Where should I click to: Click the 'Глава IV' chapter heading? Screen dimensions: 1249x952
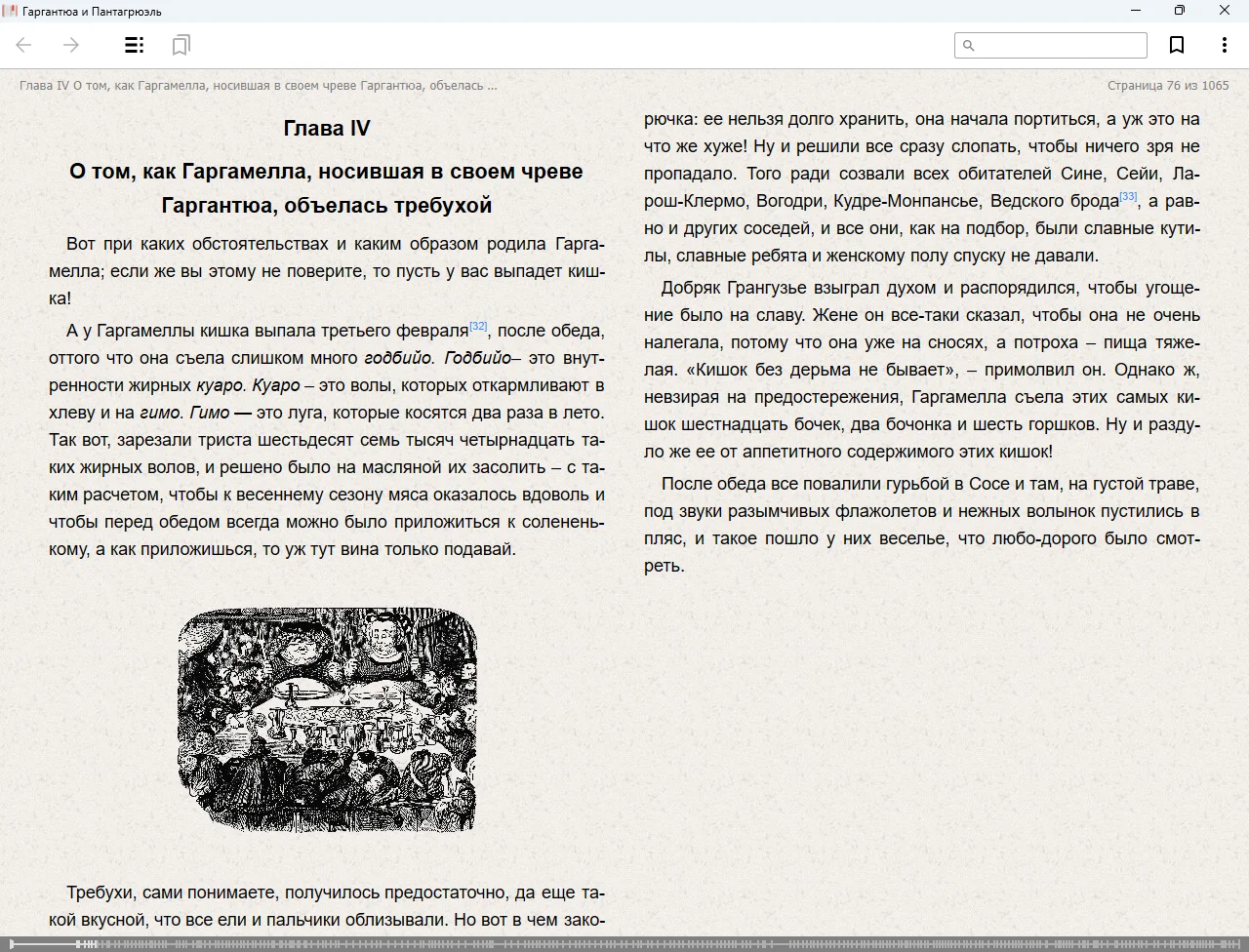coord(327,128)
